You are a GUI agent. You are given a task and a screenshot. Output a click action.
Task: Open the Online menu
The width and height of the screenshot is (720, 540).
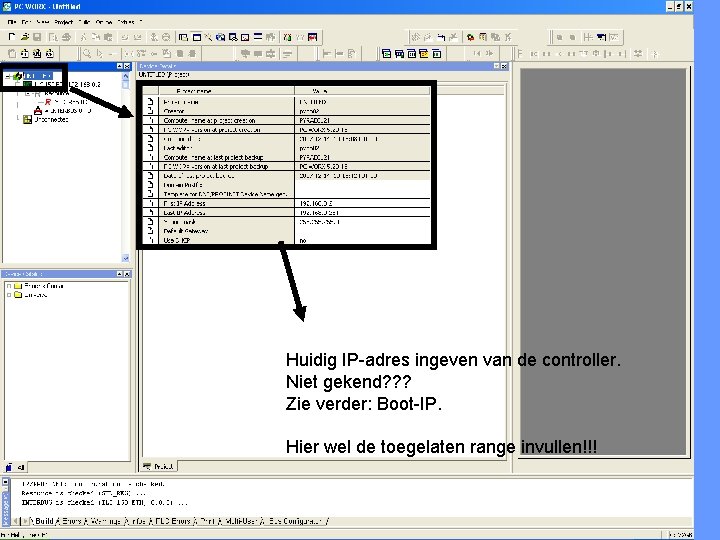coord(104,22)
